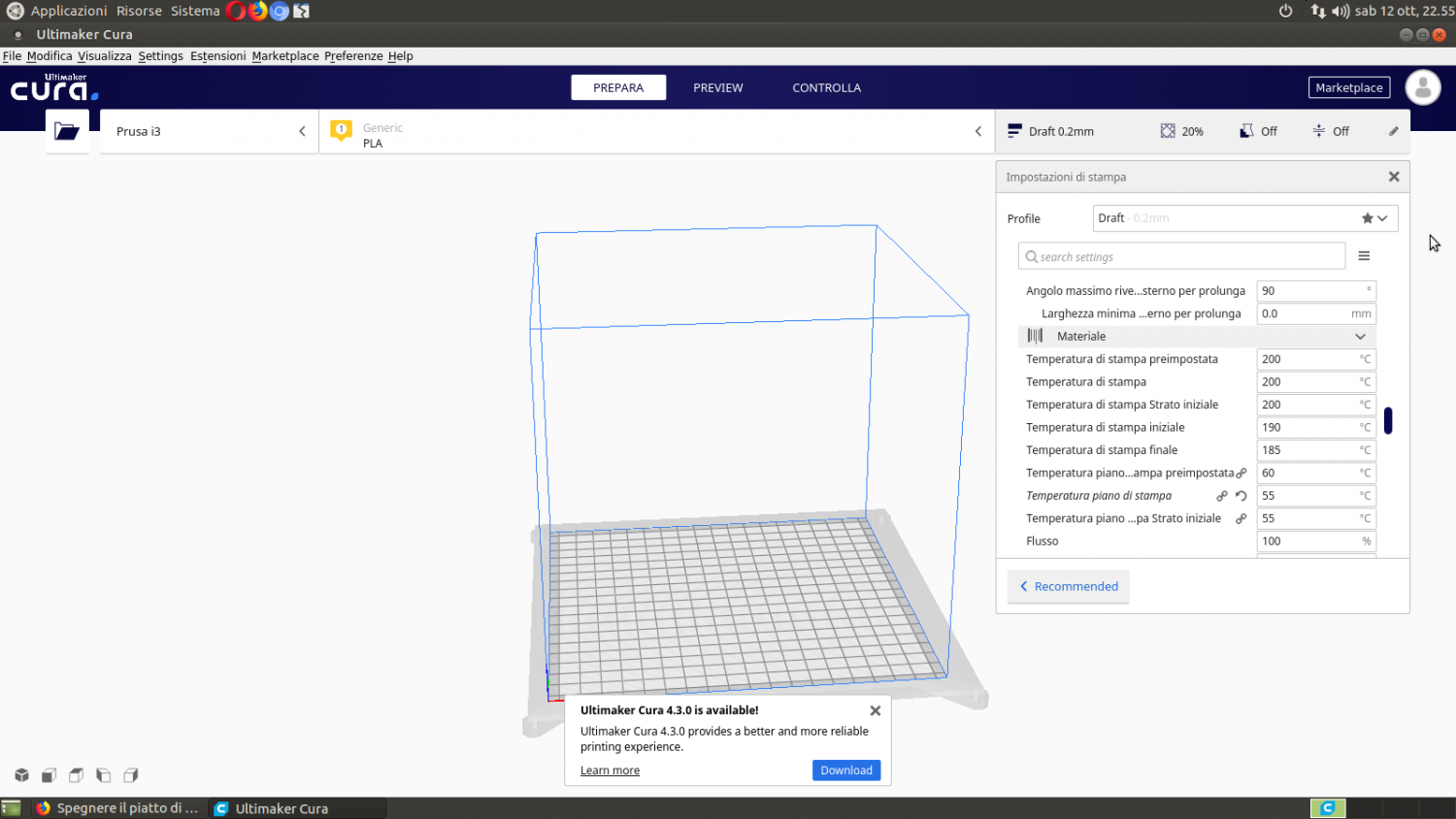Click the volume icon in system tray
This screenshot has width=1456, height=819.
[x=1340, y=11]
